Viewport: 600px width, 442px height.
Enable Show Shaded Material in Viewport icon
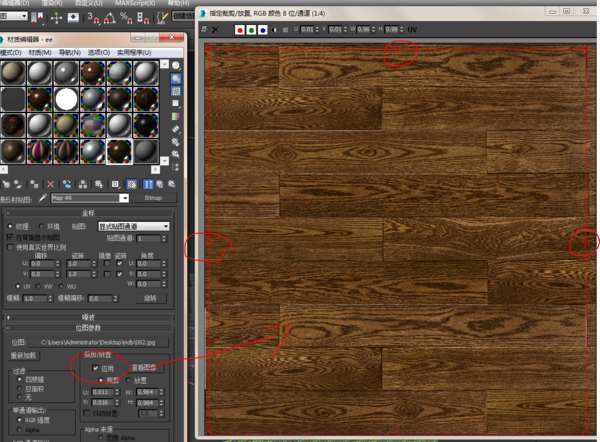pyautogui.click(x=132, y=184)
